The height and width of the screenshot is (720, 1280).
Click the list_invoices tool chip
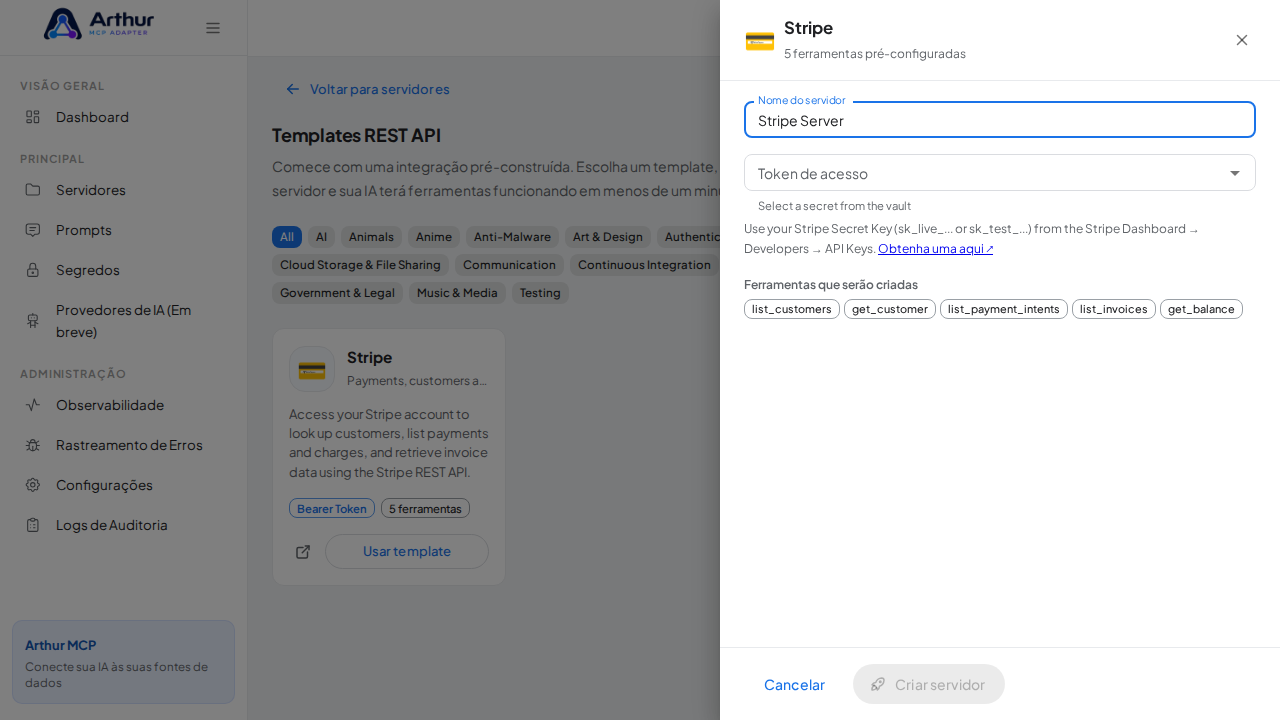pos(1114,309)
